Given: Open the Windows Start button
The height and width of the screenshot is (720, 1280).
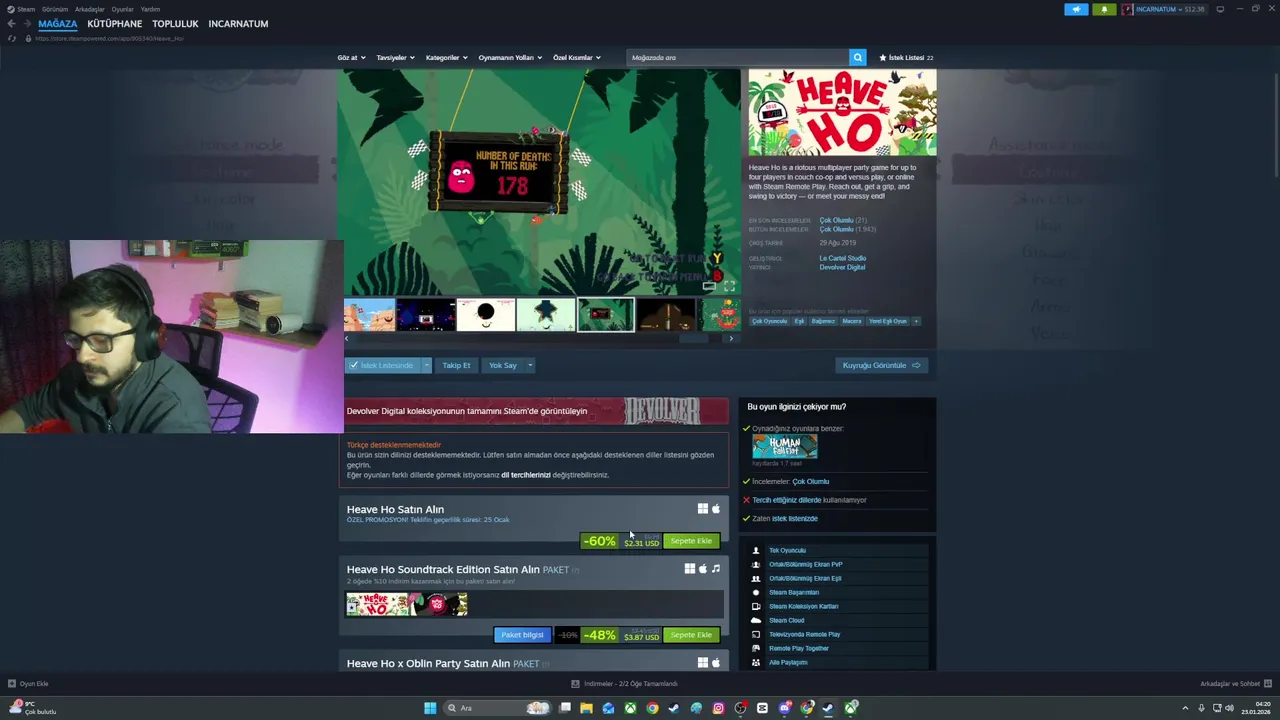Looking at the screenshot, I should coord(430,708).
